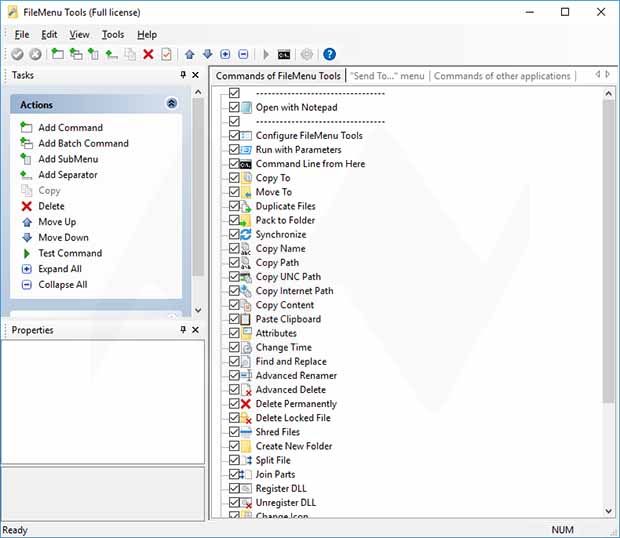Click the Tasks panel vertical scrollbar thumb

tap(198, 187)
